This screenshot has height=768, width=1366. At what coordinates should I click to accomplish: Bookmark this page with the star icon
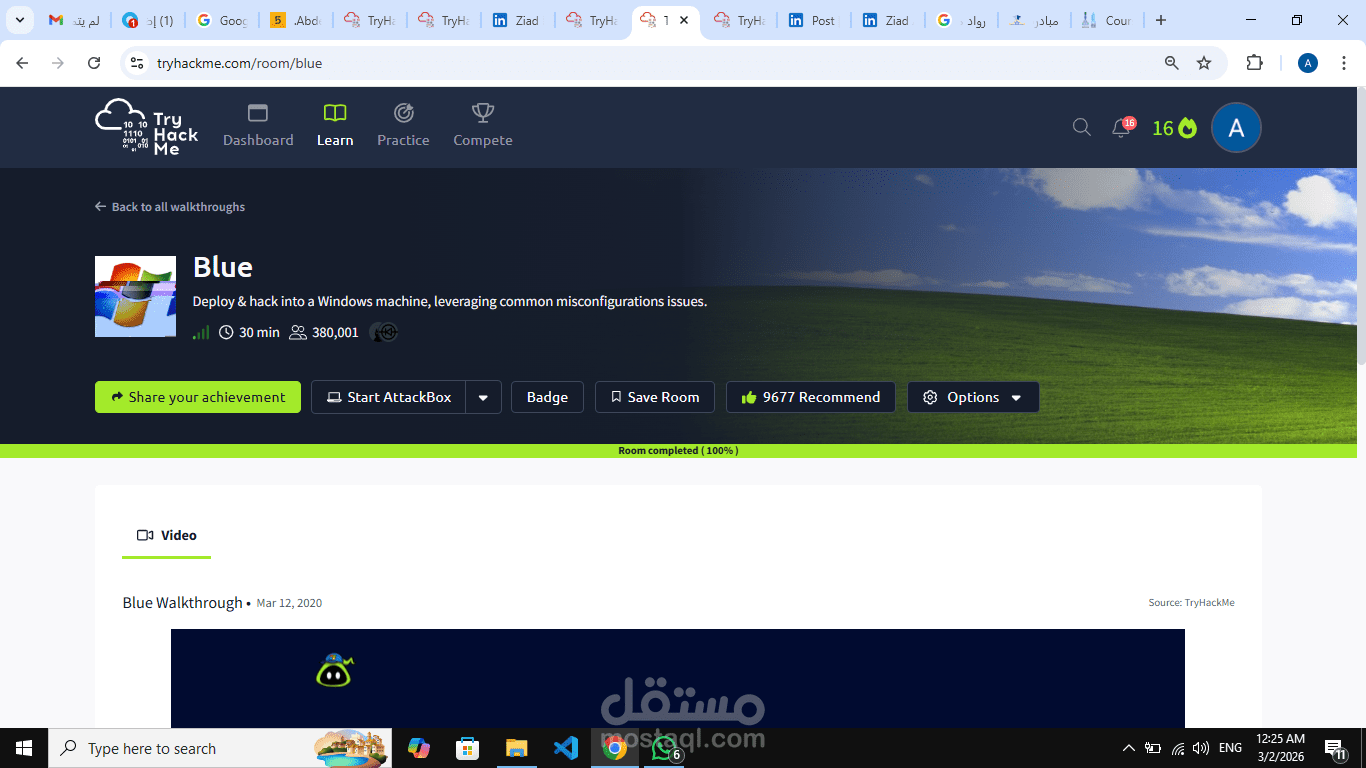click(1204, 63)
